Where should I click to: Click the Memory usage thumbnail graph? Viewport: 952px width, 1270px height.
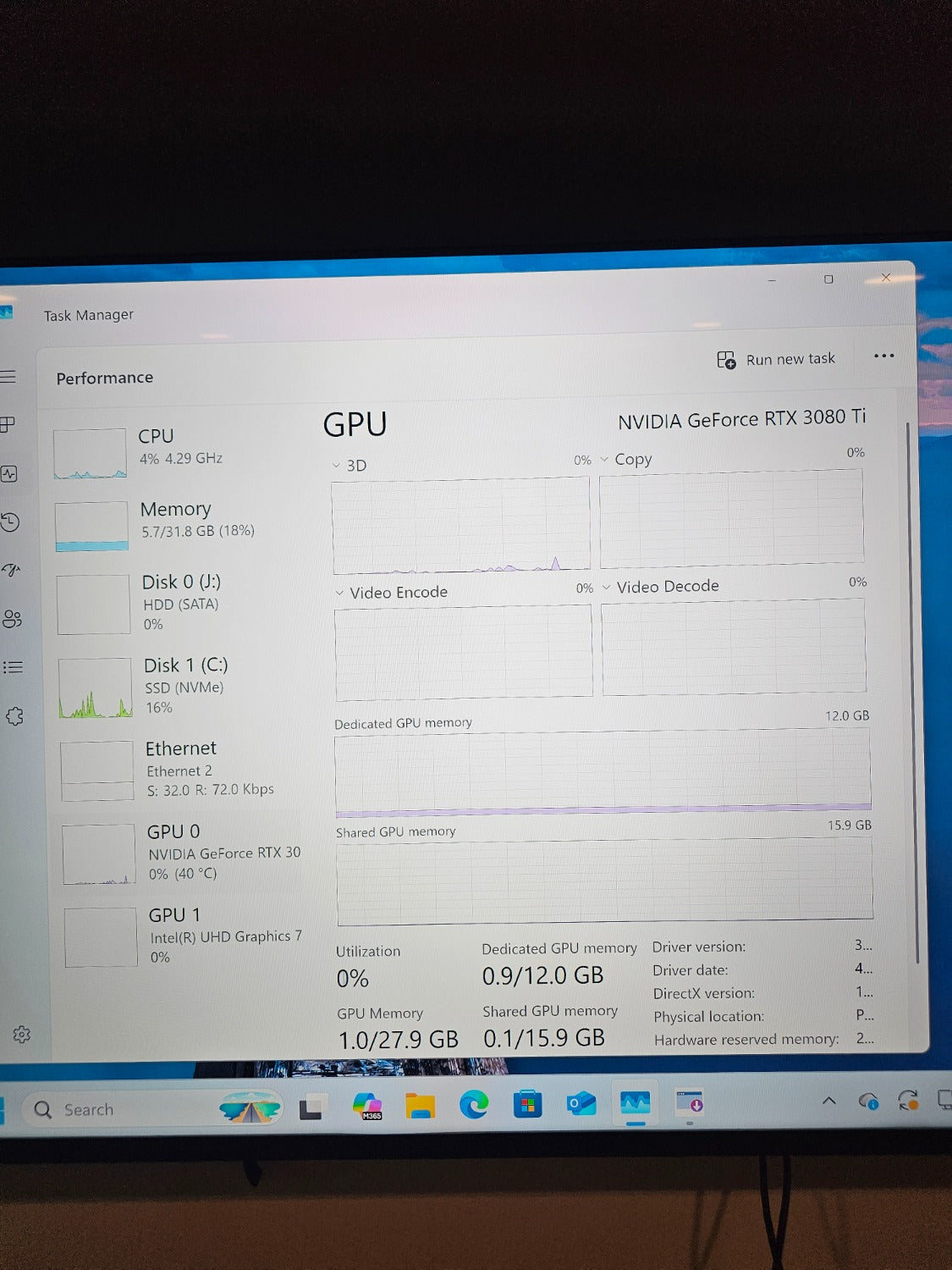[x=92, y=527]
